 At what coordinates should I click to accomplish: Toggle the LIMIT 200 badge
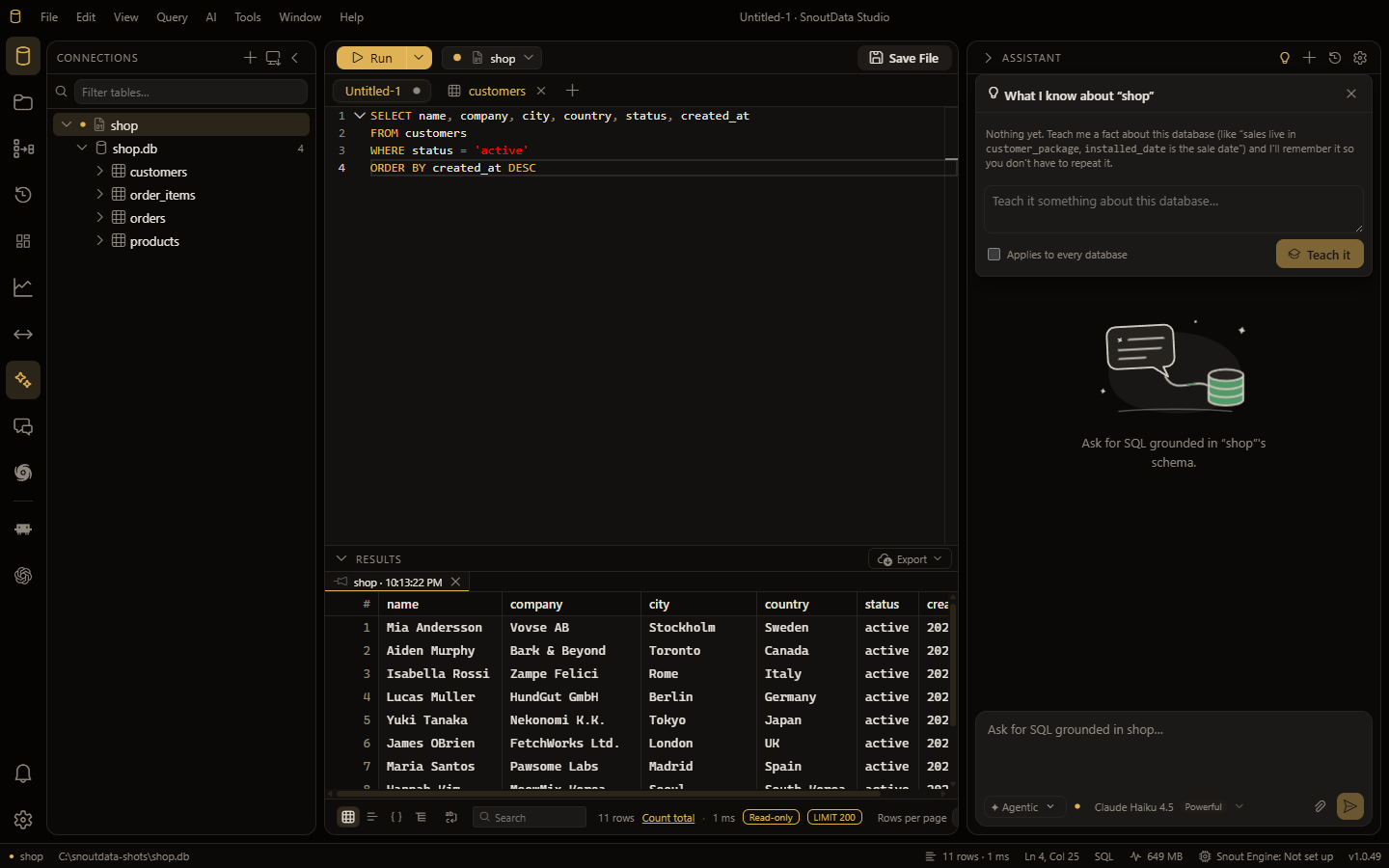pos(834,817)
